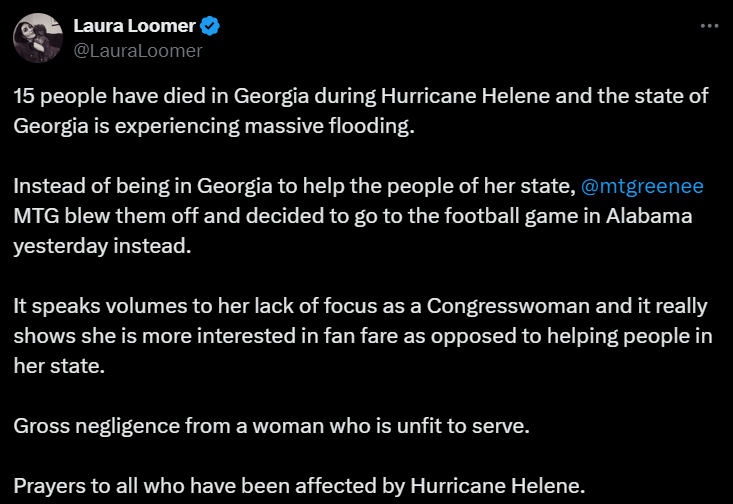Screen dimensions: 733x504
Task: Open the three-dot more options menu
Action: coord(709,26)
